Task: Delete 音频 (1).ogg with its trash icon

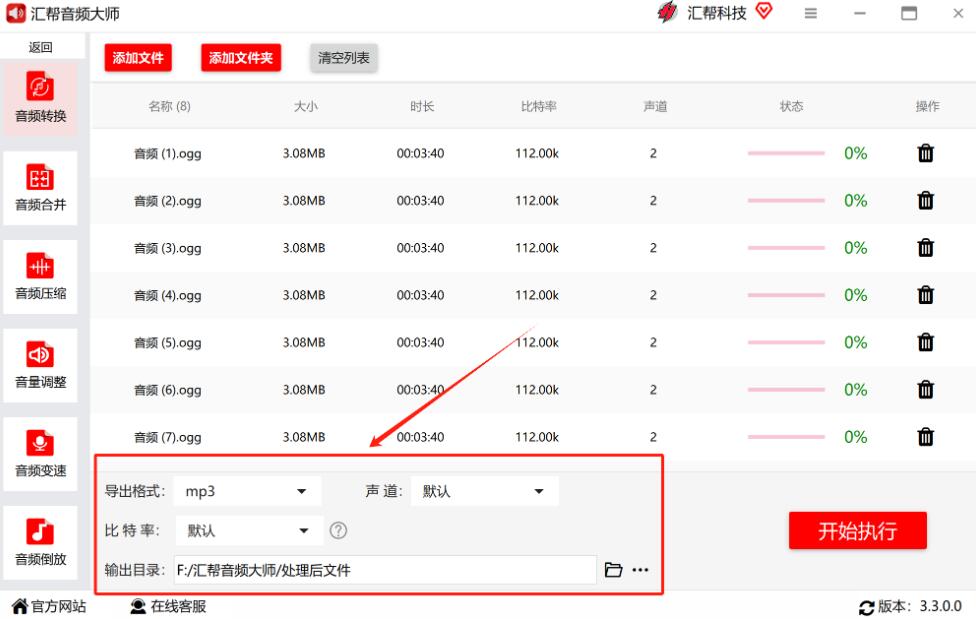Action: pos(926,153)
